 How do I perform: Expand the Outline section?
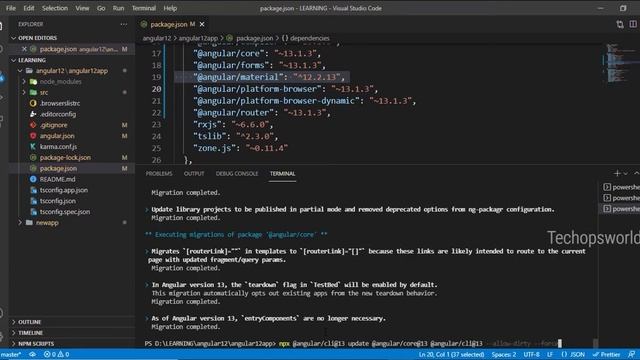pos(29,322)
